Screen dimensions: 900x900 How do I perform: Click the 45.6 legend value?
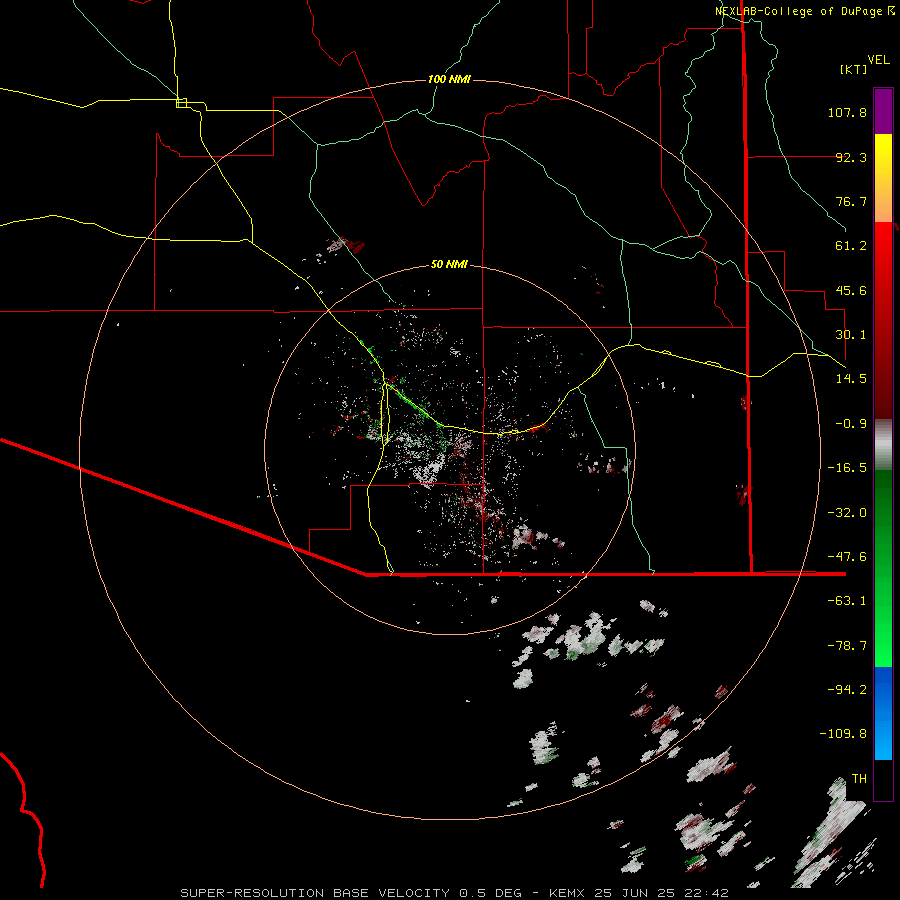click(851, 290)
